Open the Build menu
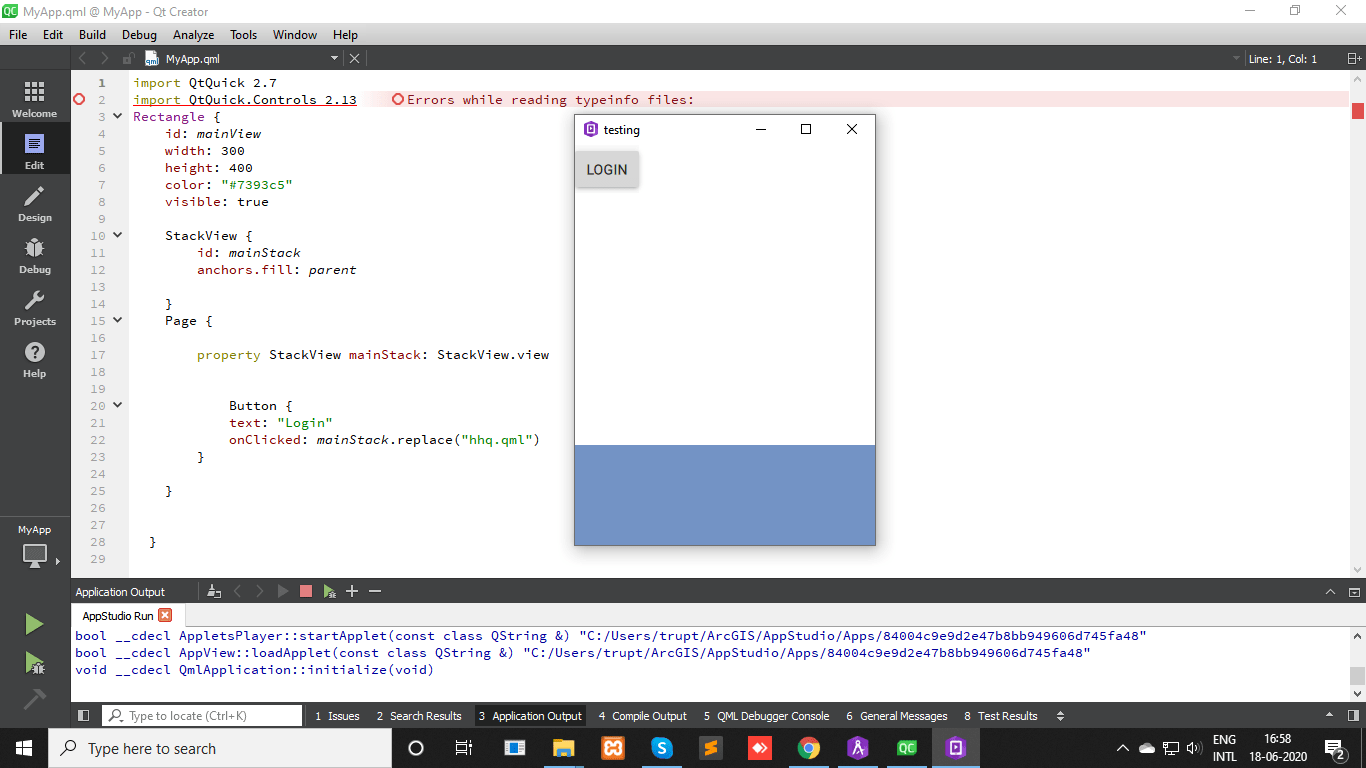This screenshot has height=768, width=1366. [92, 34]
